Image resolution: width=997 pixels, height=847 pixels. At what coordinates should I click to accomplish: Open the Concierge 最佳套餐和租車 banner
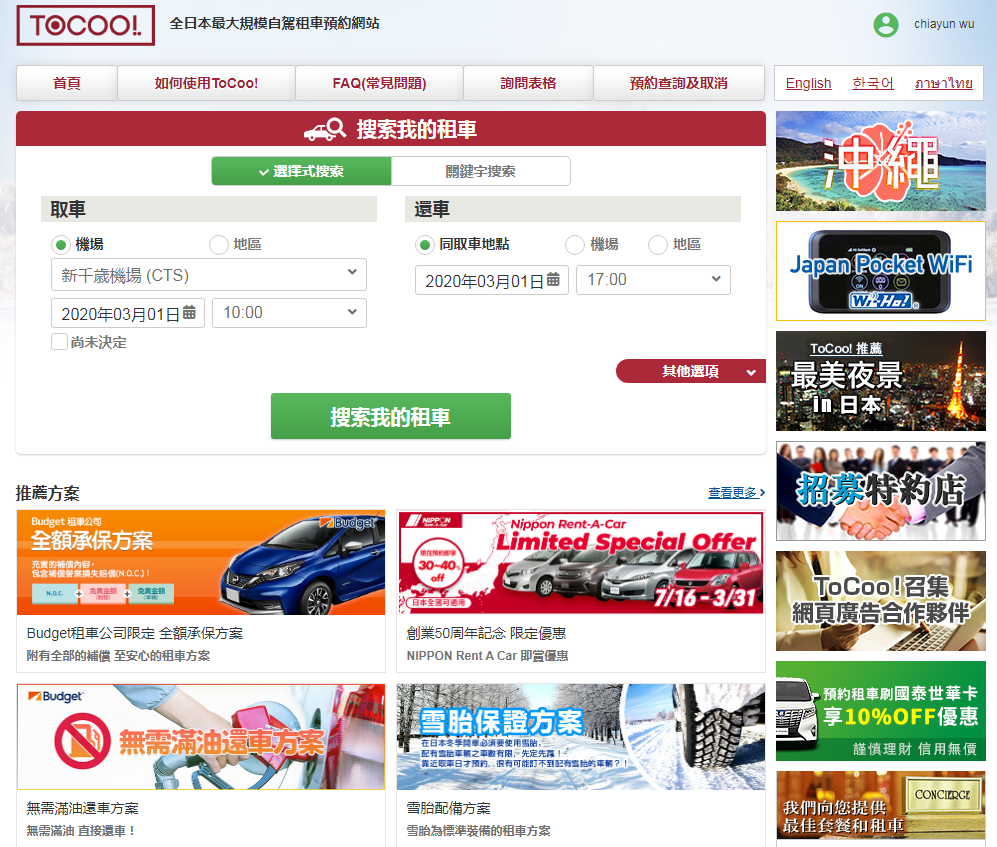pyautogui.click(x=881, y=806)
